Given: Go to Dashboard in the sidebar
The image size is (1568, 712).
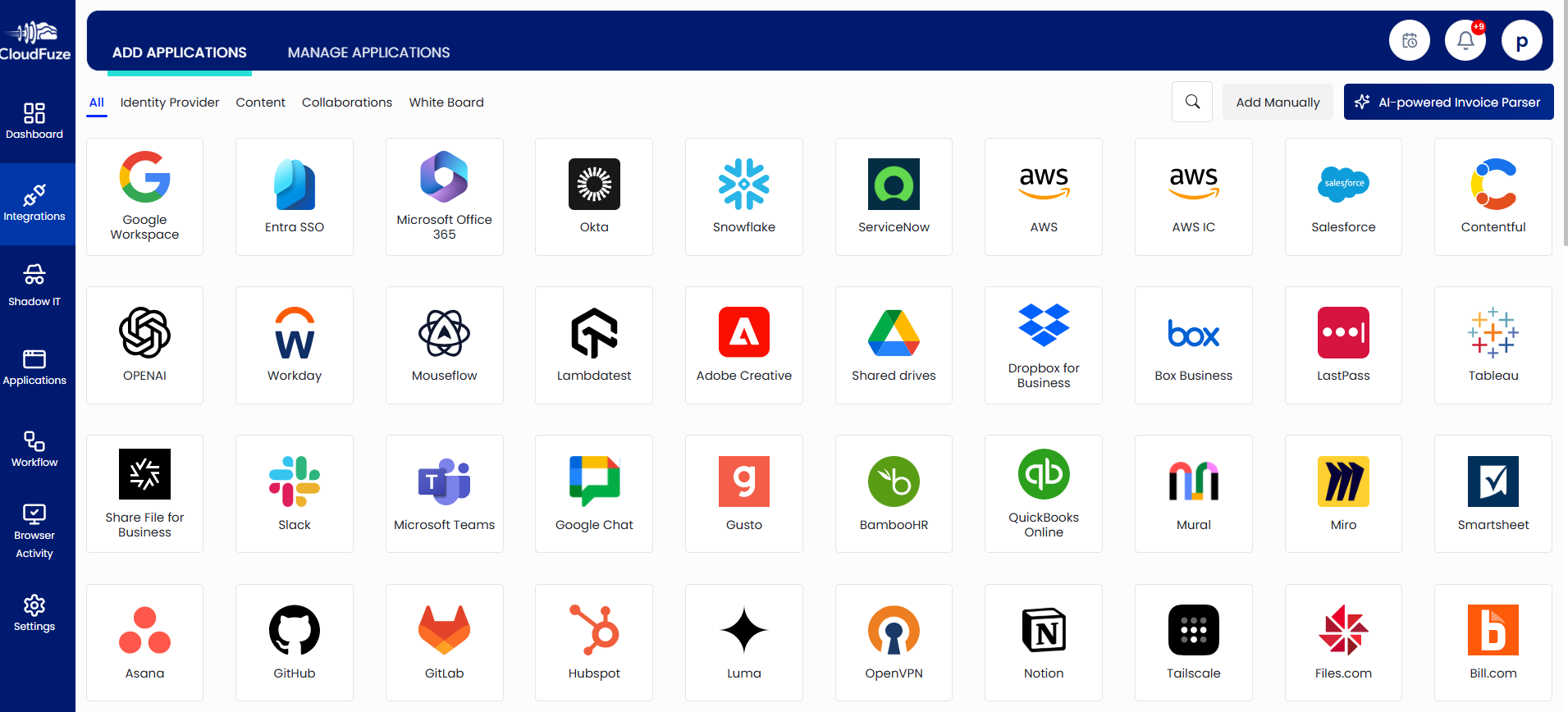Looking at the screenshot, I should pyautogui.click(x=34, y=121).
